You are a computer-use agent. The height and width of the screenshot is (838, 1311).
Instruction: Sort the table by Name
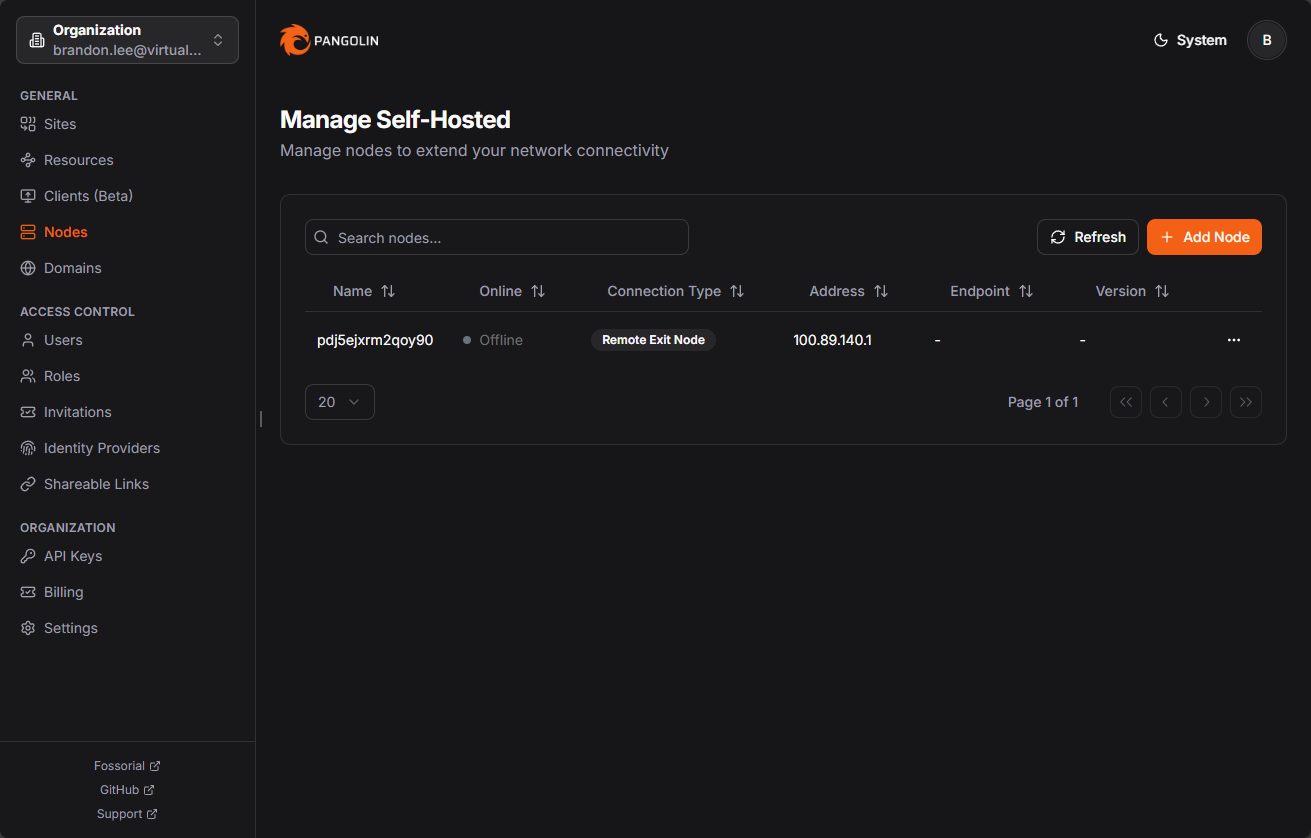click(x=364, y=291)
